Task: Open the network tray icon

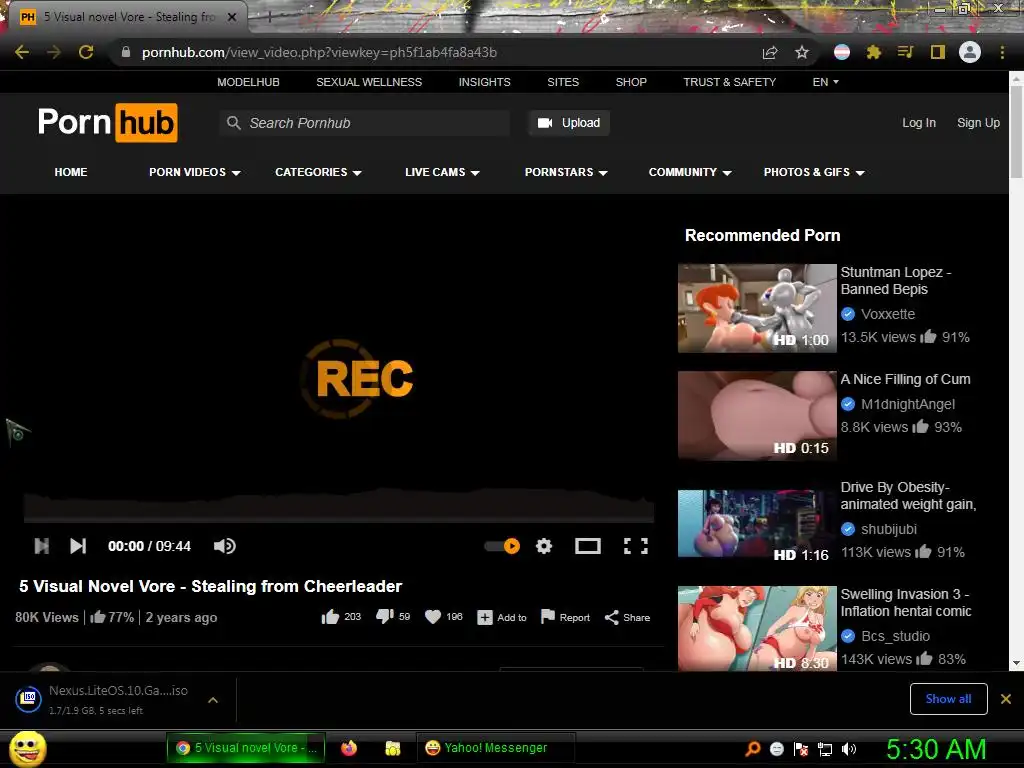Action: [x=825, y=749]
